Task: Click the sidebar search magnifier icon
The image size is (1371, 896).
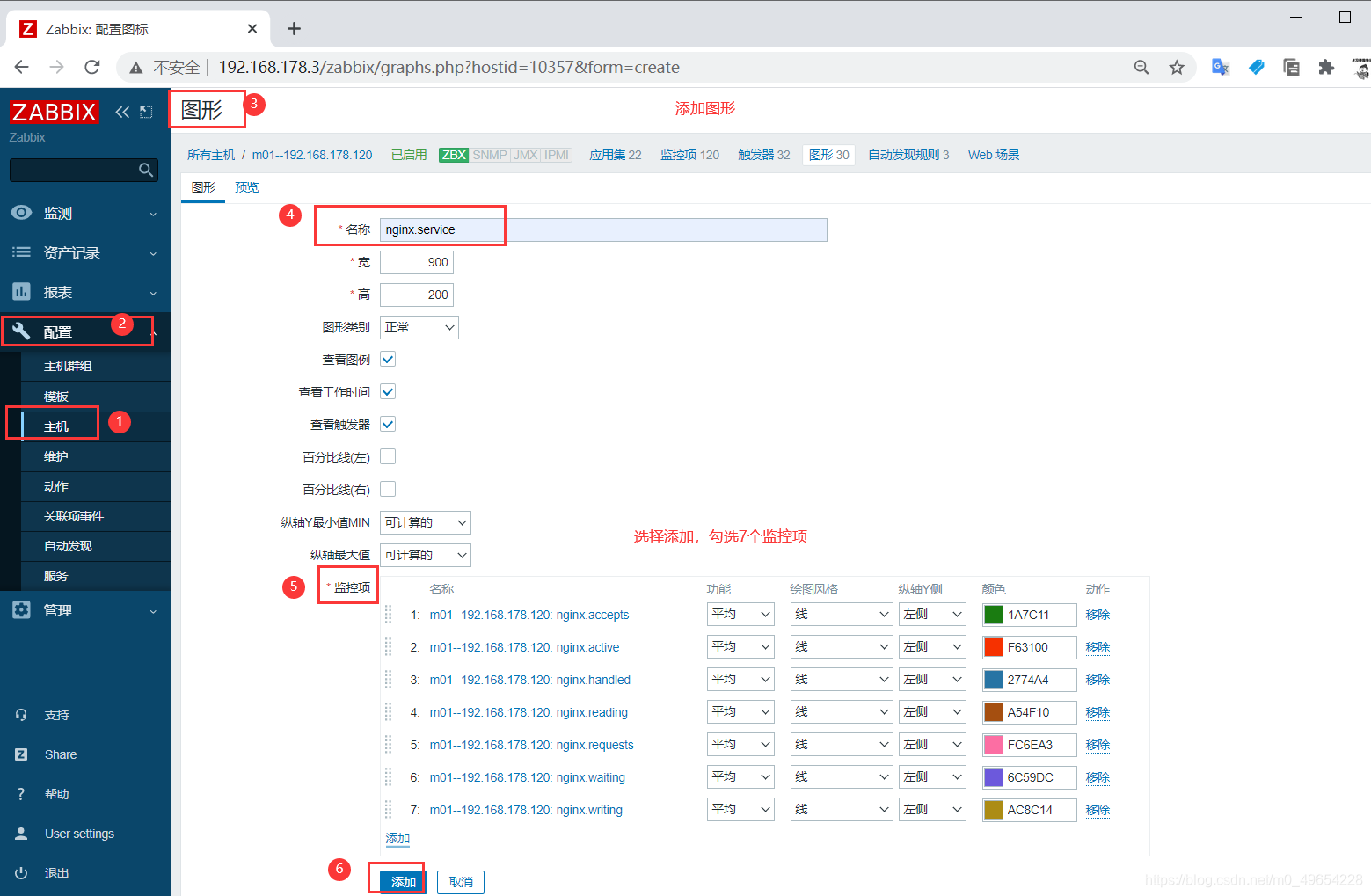Action: point(146,170)
